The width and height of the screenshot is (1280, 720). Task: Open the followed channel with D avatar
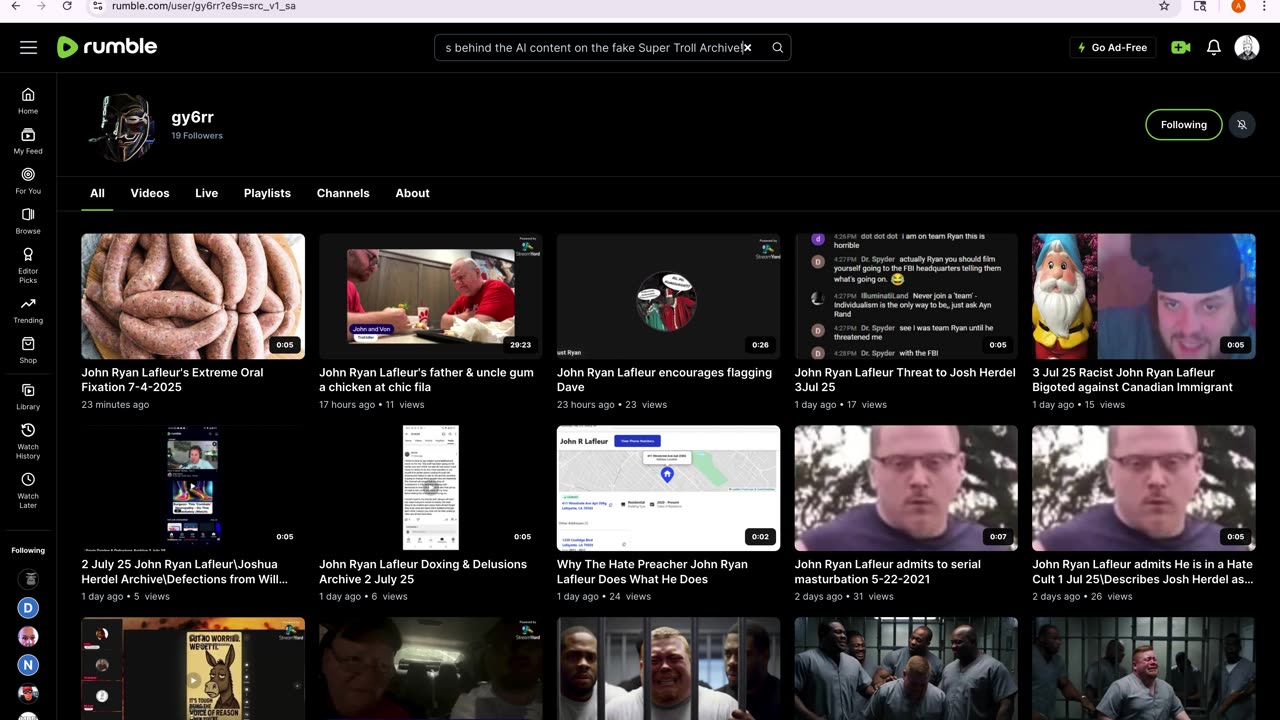(x=28, y=607)
